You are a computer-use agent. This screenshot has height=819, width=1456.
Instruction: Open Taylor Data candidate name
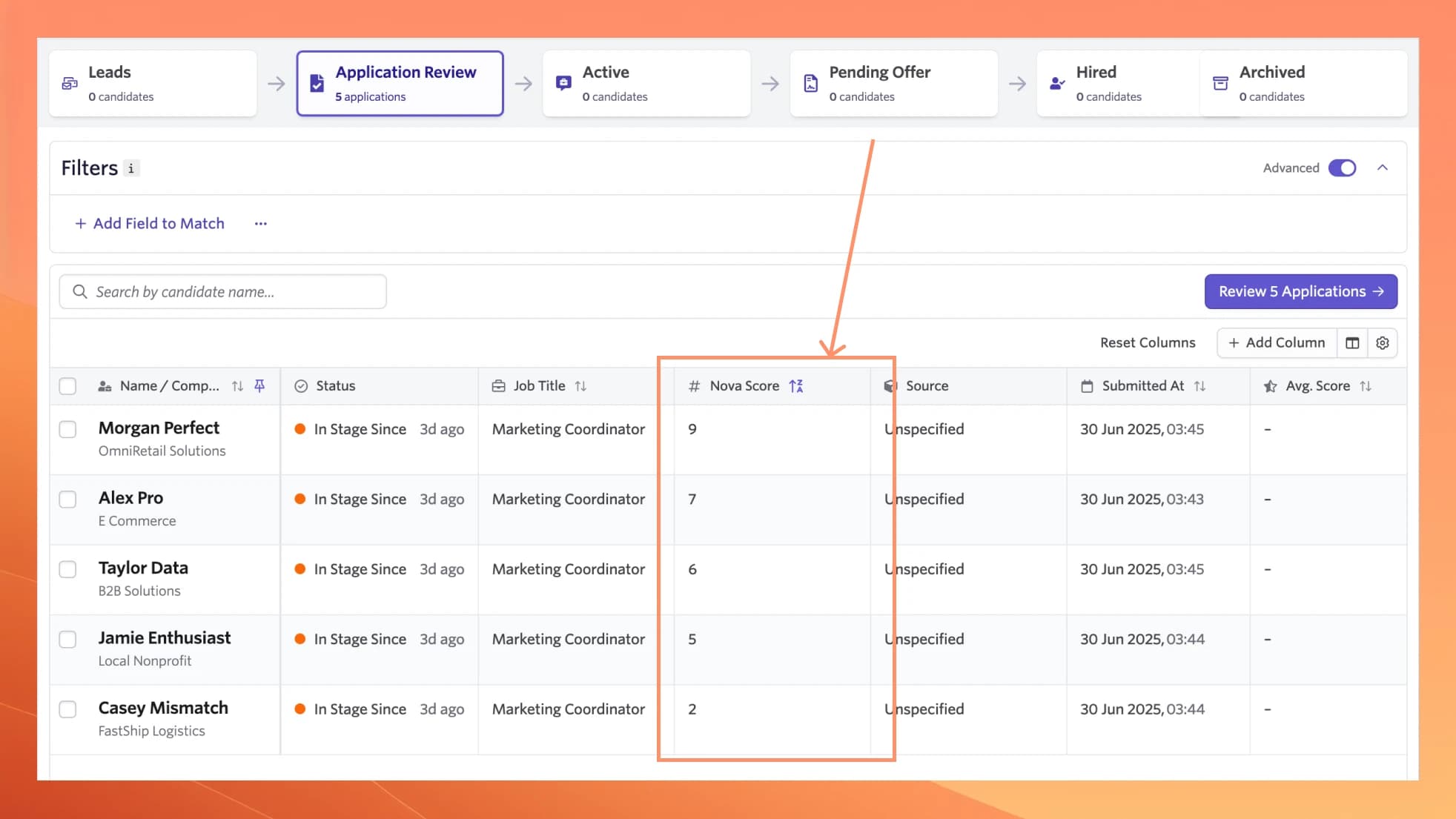coord(143,568)
